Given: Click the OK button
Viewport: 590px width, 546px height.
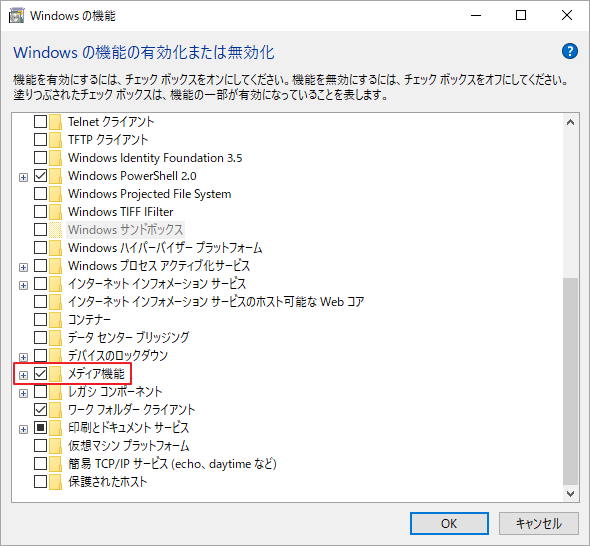Looking at the screenshot, I should click(x=449, y=523).
